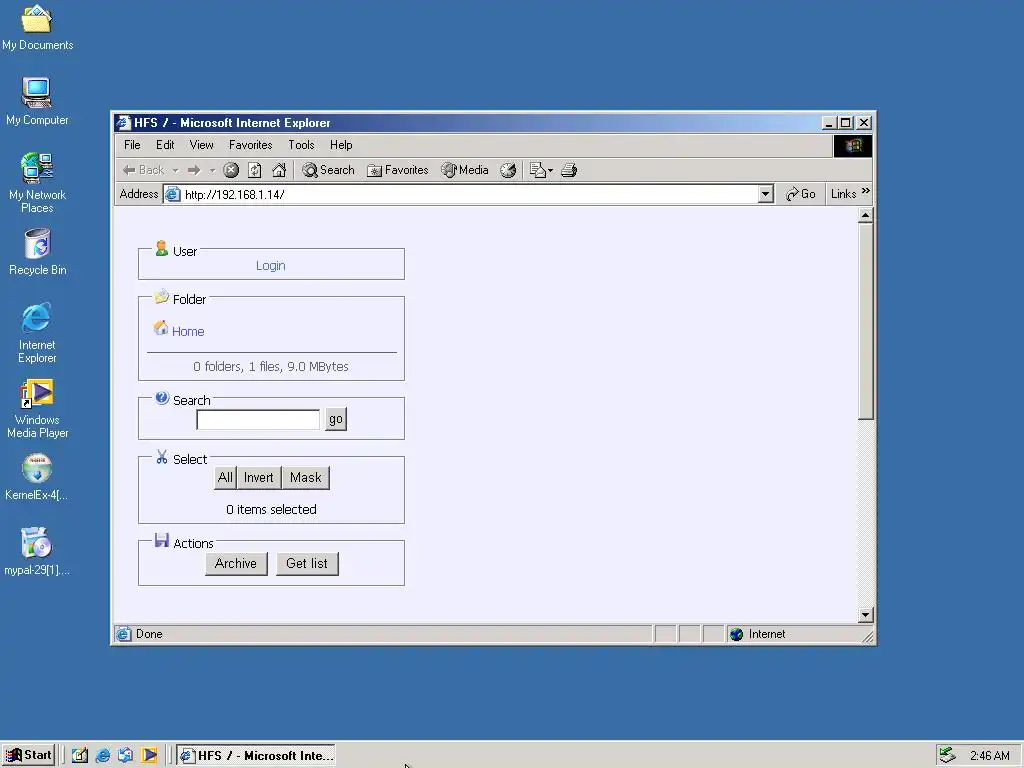Select the Recycle Bin desktop icon
This screenshot has width=1024, height=768.
[37, 252]
